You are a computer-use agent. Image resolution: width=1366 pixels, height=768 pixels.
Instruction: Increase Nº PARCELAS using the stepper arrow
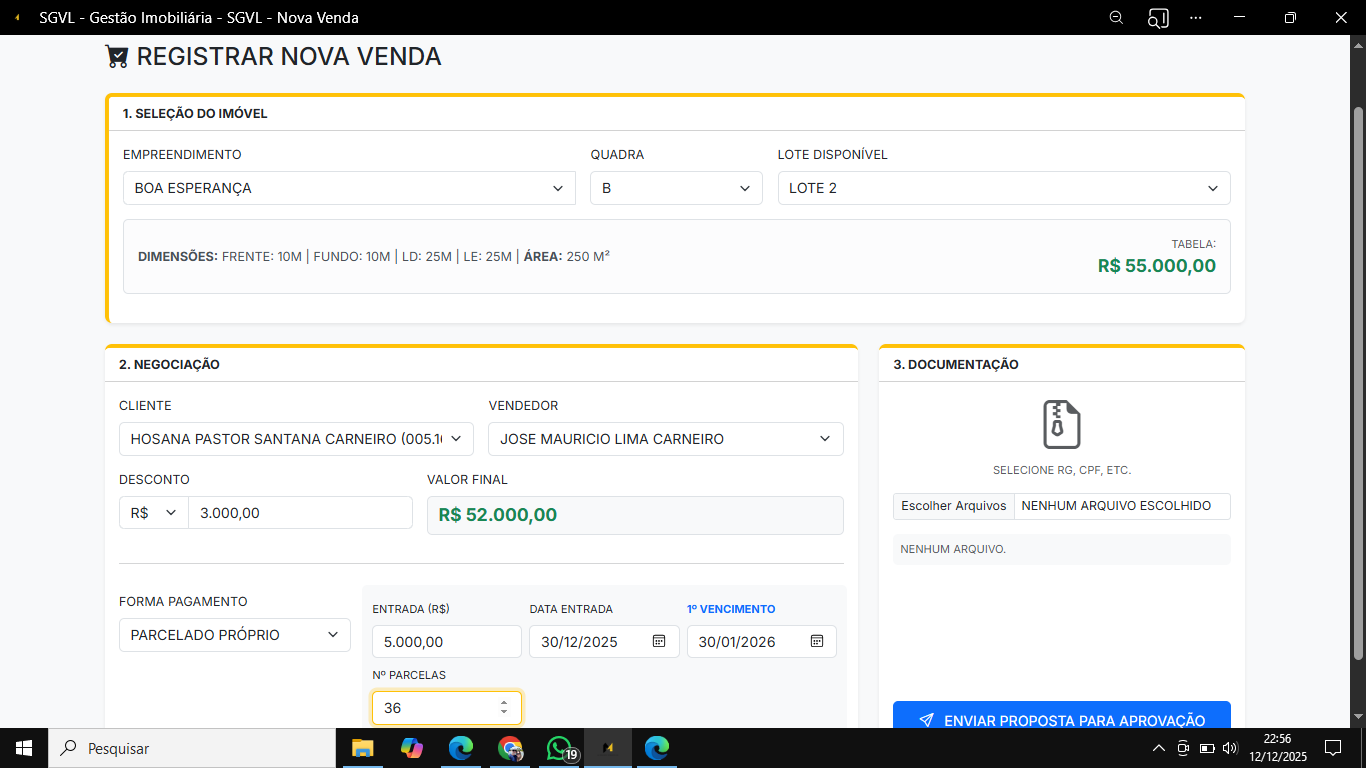point(503,702)
